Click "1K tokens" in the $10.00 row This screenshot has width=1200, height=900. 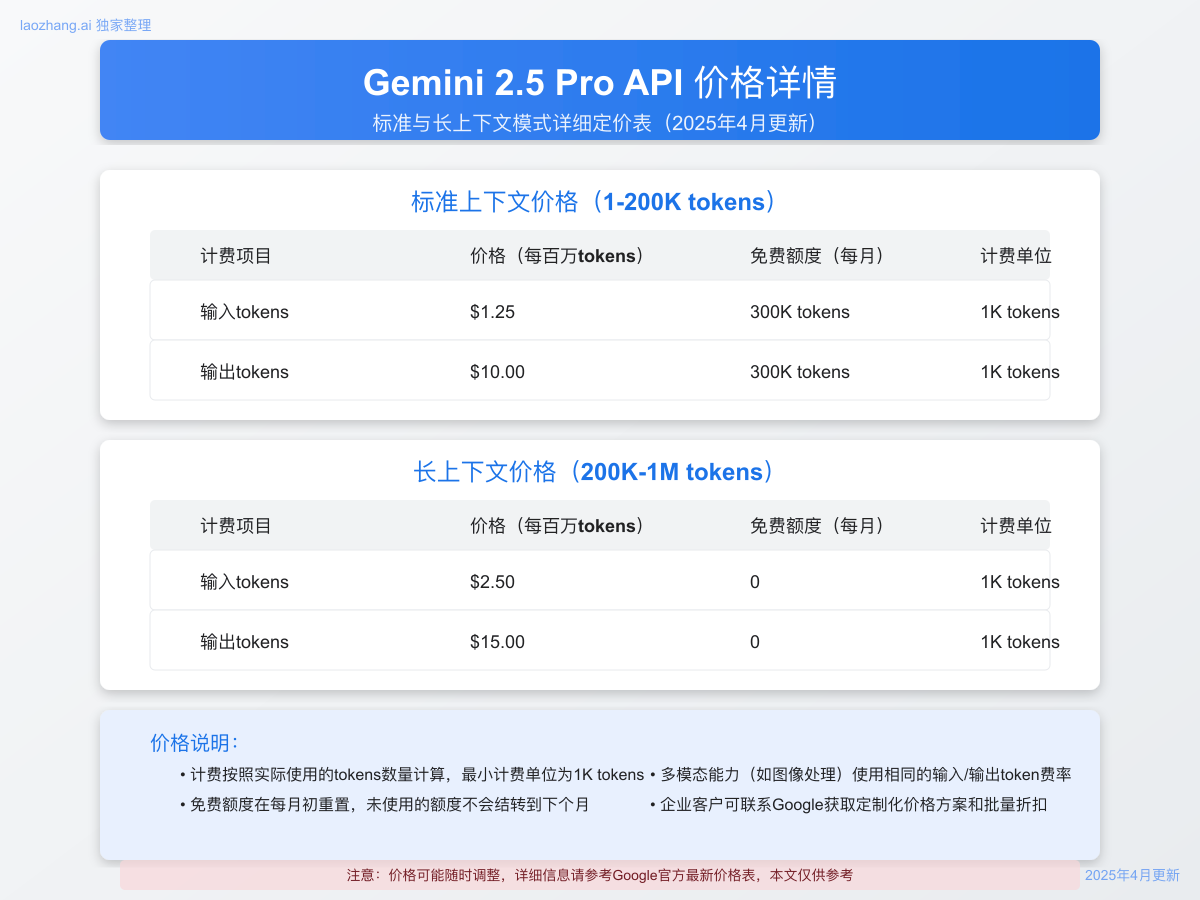(1020, 372)
